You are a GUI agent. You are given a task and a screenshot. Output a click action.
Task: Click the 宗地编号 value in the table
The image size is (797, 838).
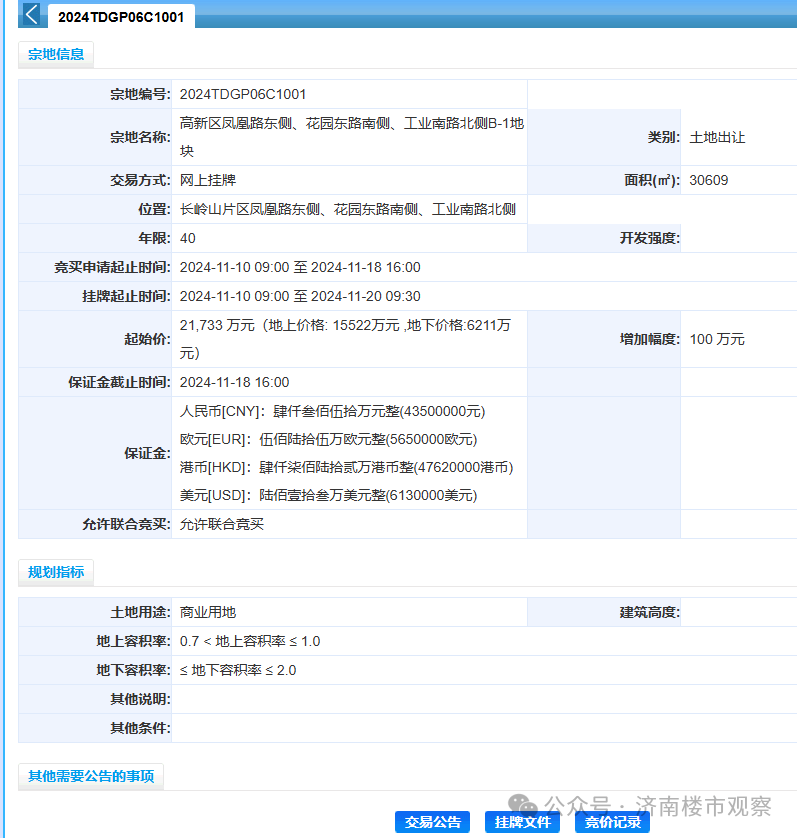coord(243,94)
